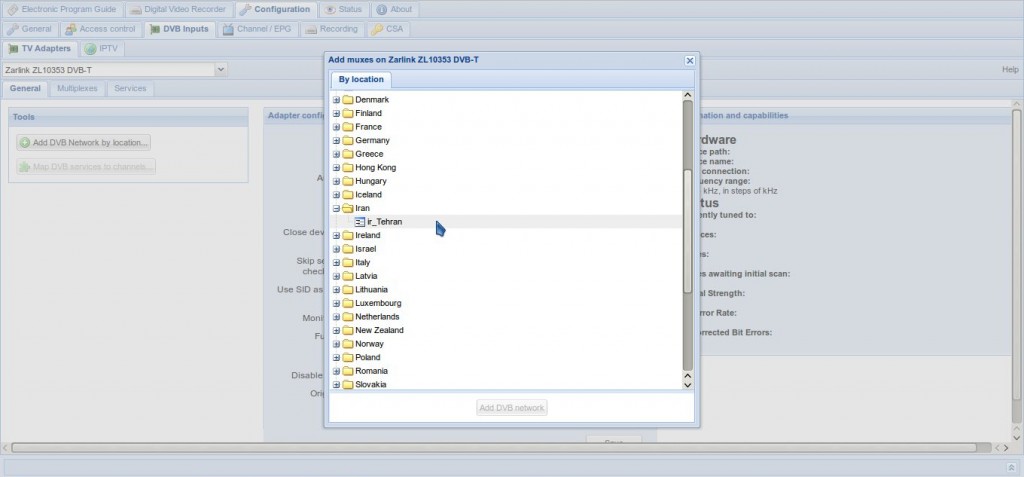The height and width of the screenshot is (477, 1024).
Task: Expand the Poland folder node
Action: (x=336, y=357)
